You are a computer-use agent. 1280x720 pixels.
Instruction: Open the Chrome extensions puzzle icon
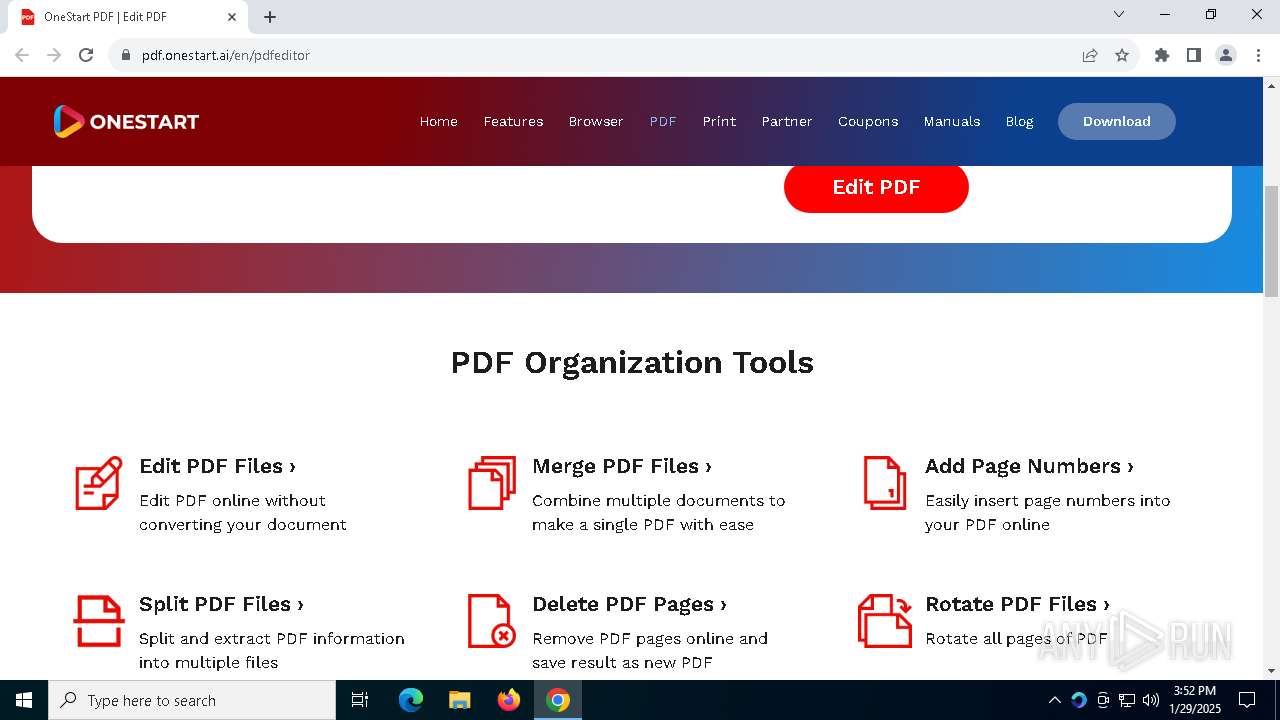pyautogui.click(x=1162, y=55)
